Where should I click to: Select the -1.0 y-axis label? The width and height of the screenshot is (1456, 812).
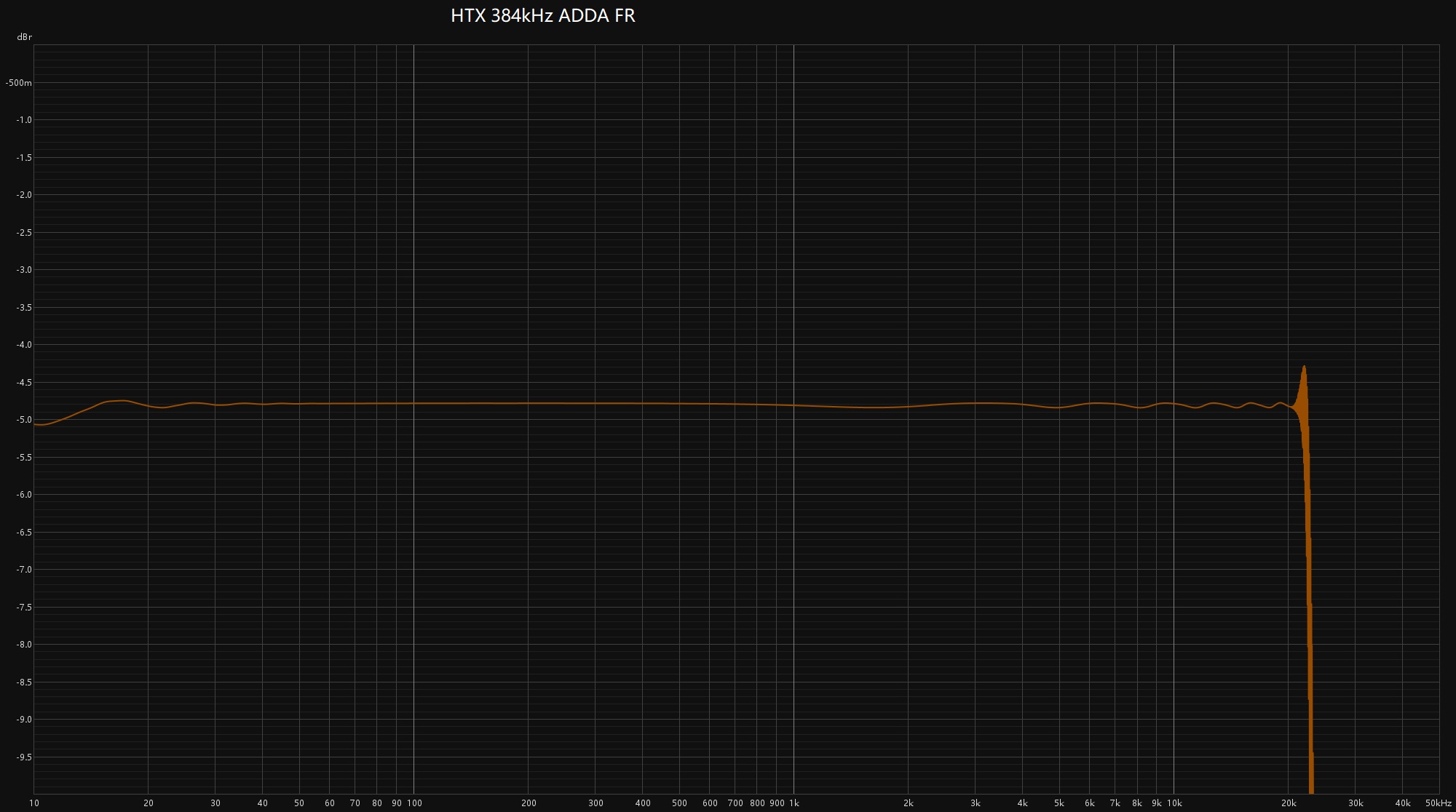click(24, 120)
